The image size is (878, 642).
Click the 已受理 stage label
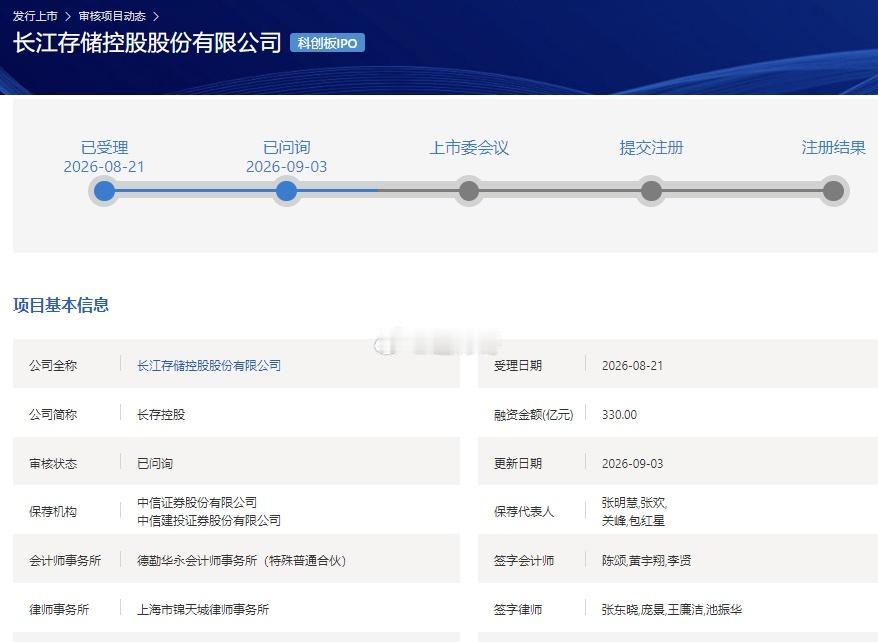[x=104, y=148]
